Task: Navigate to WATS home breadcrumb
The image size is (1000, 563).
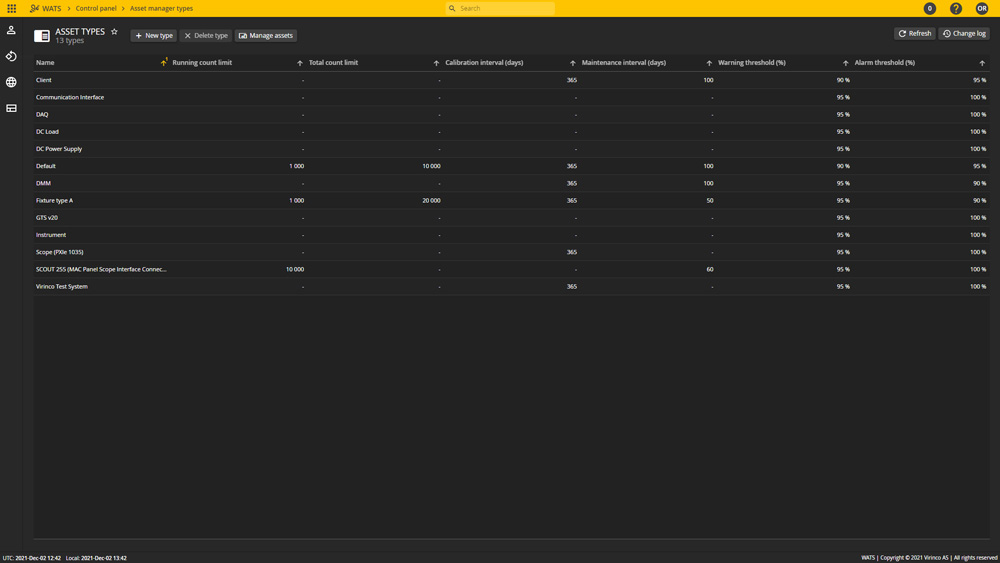Action: click(x=46, y=8)
